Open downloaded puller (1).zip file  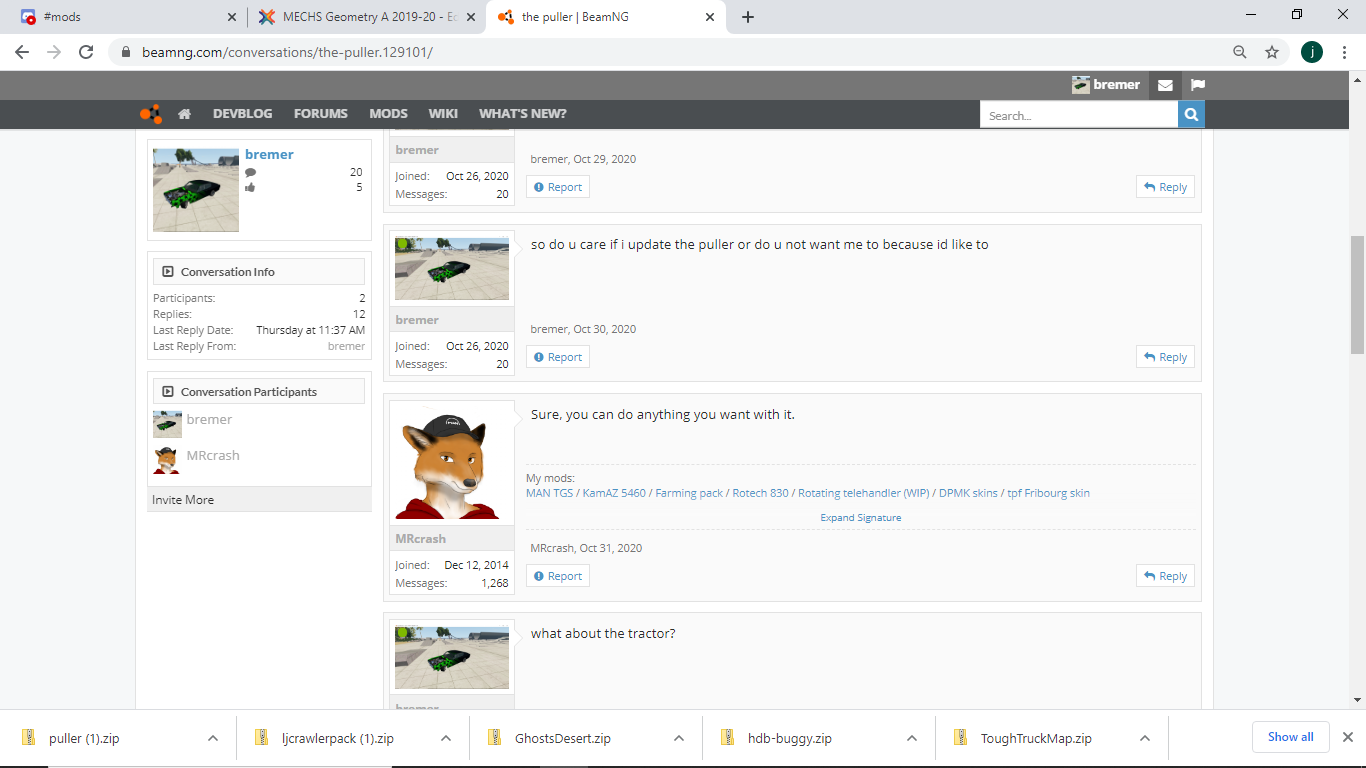[x=84, y=738]
